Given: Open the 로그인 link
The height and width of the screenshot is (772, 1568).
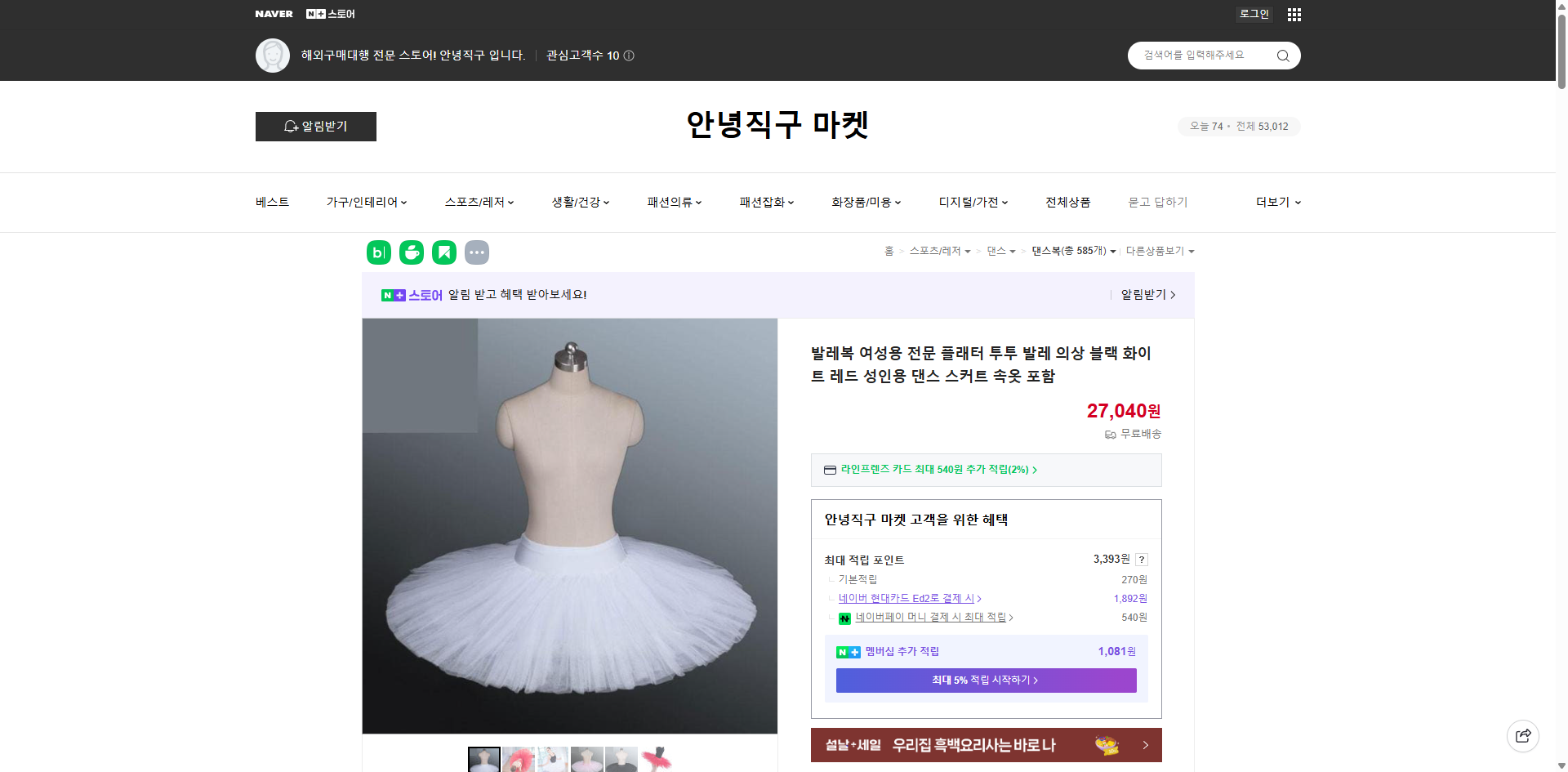Looking at the screenshot, I should 1254,14.
